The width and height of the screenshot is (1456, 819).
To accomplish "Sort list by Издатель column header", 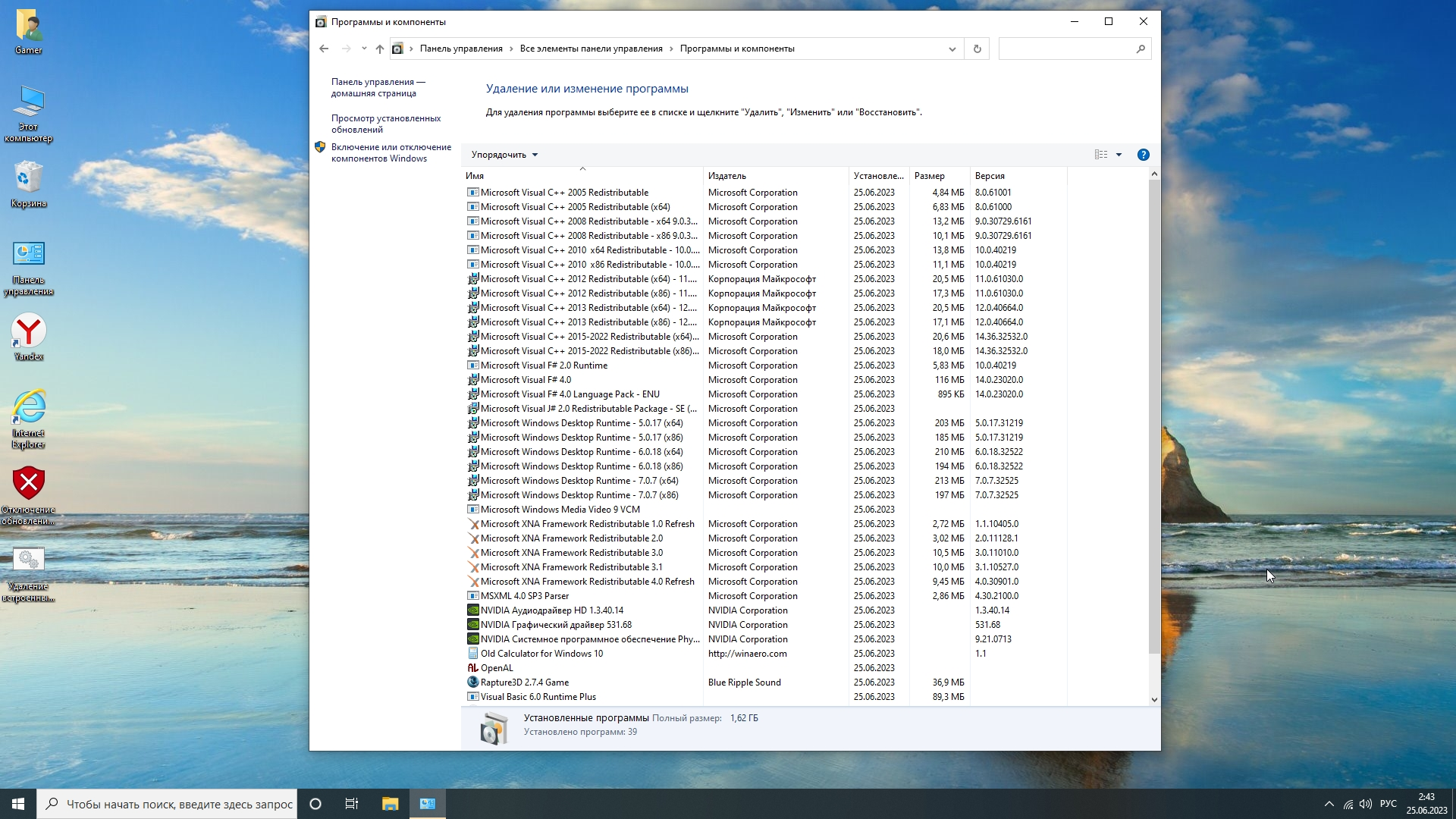I will (x=726, y=176).
